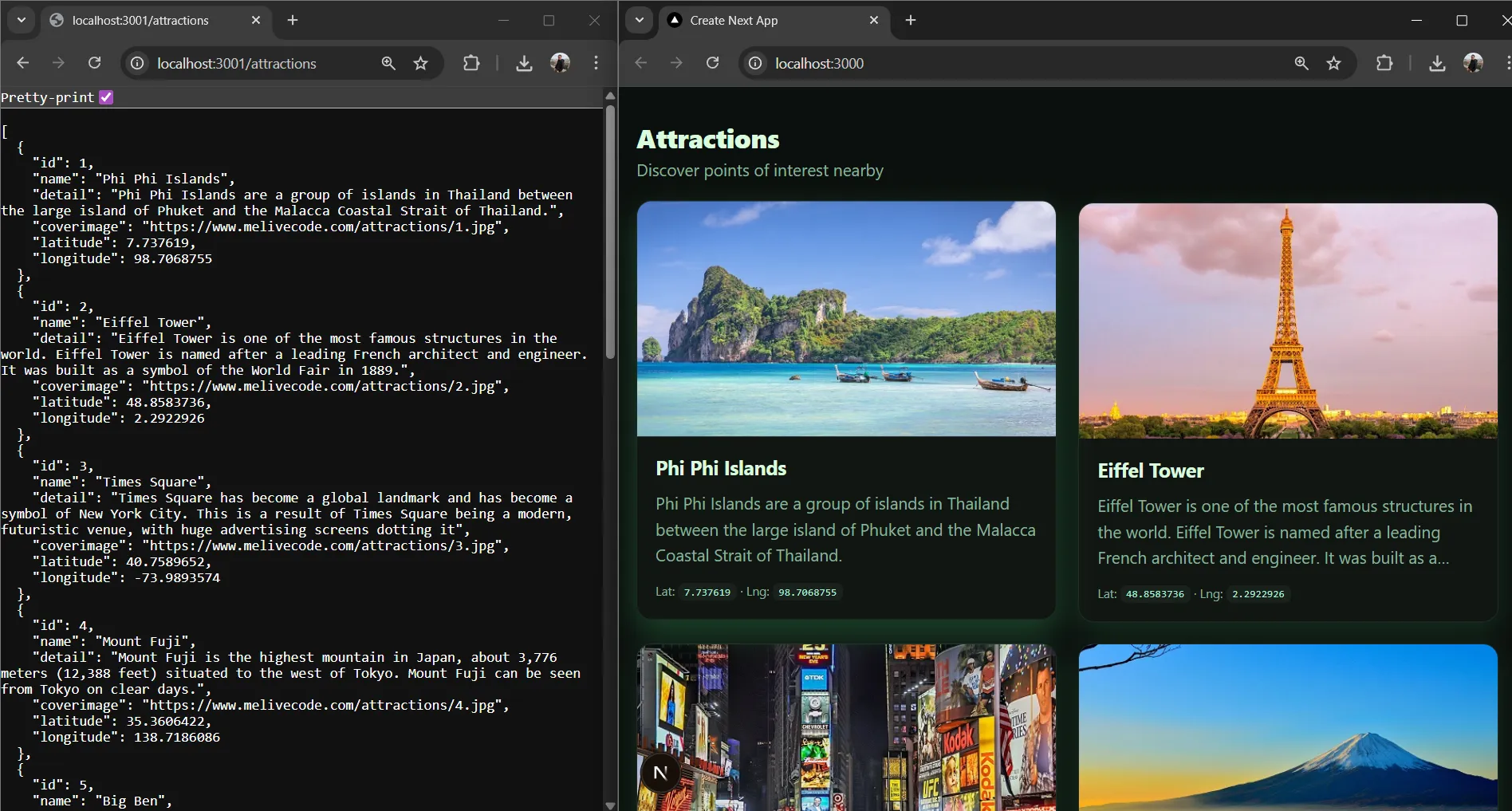
Task: Go back in the left browser window
Action: point(23,63)
